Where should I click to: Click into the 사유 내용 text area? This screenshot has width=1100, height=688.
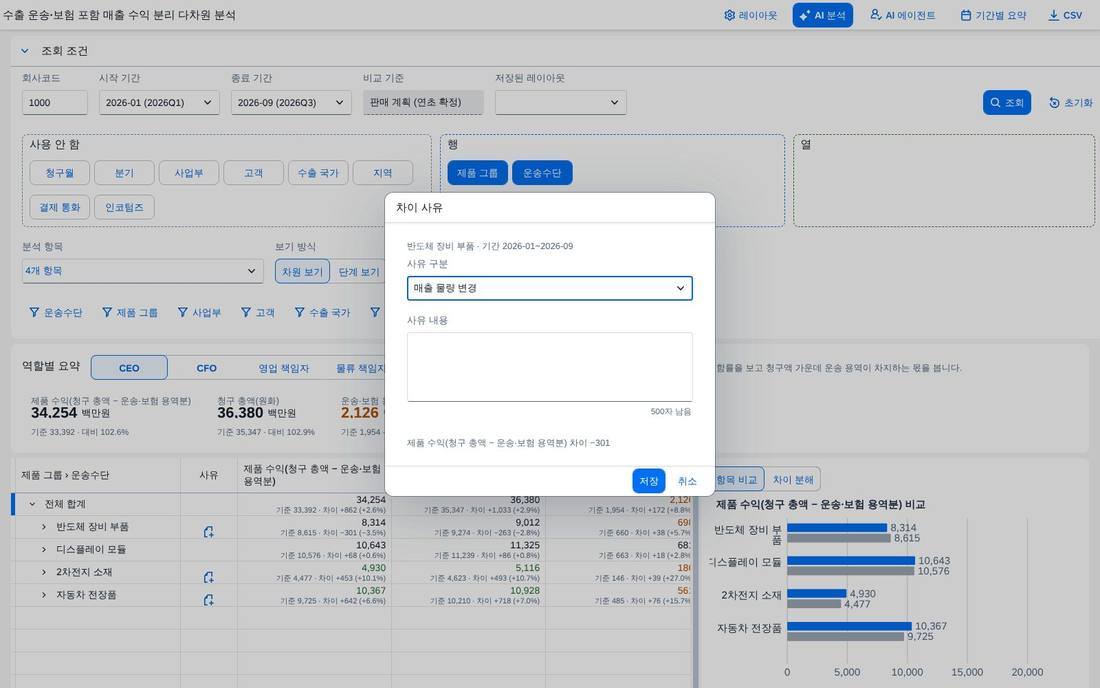coord(549,367)
